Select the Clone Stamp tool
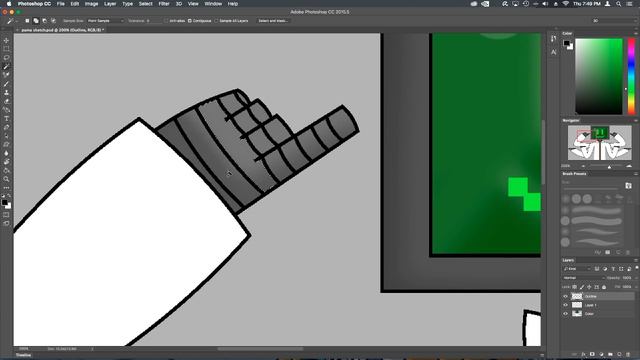640x360 pixels. [6, 92]
